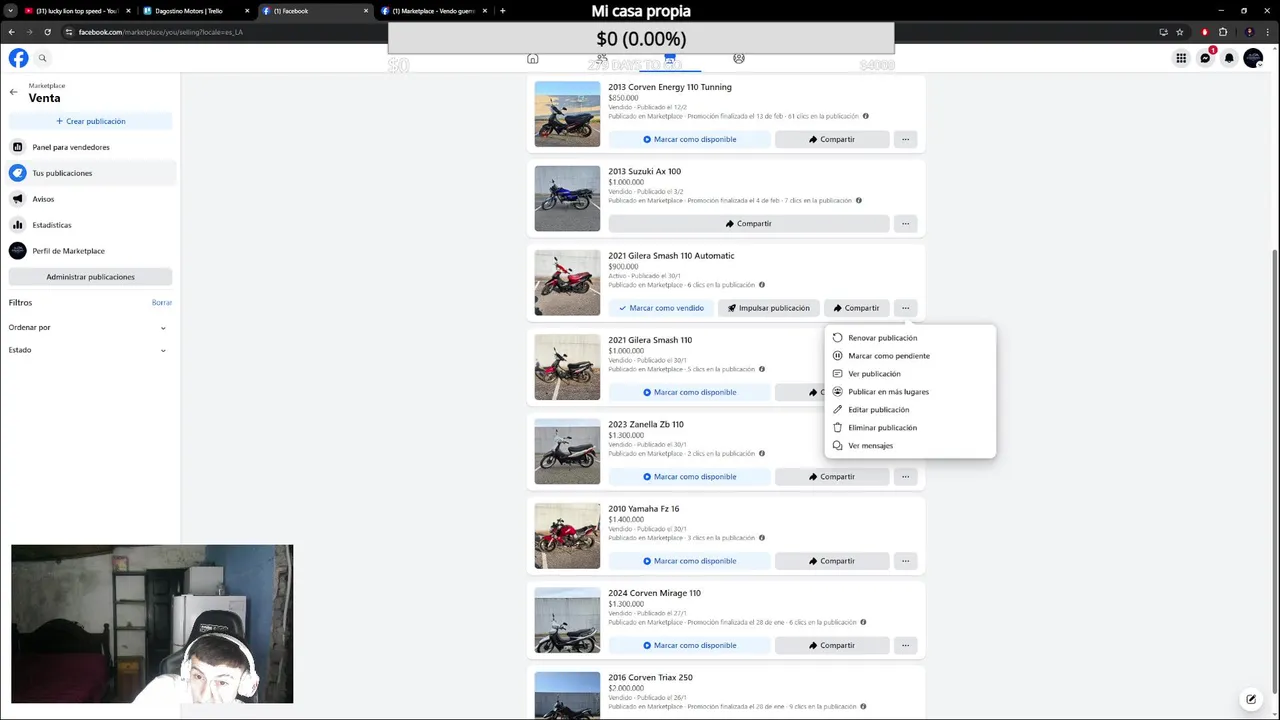Select Renovar publicación from the menu
Screen dimensions: 1280x720
tap(910, 338)
